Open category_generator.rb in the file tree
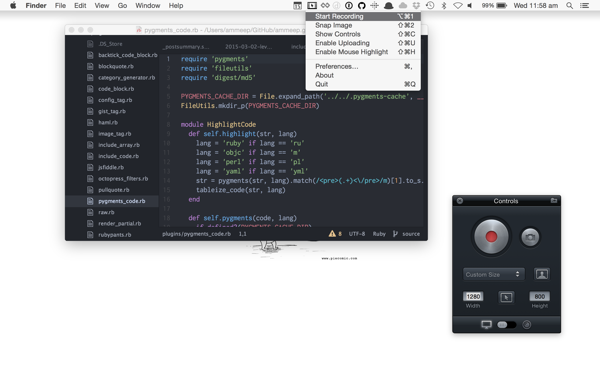 click(x=126, y=77)
